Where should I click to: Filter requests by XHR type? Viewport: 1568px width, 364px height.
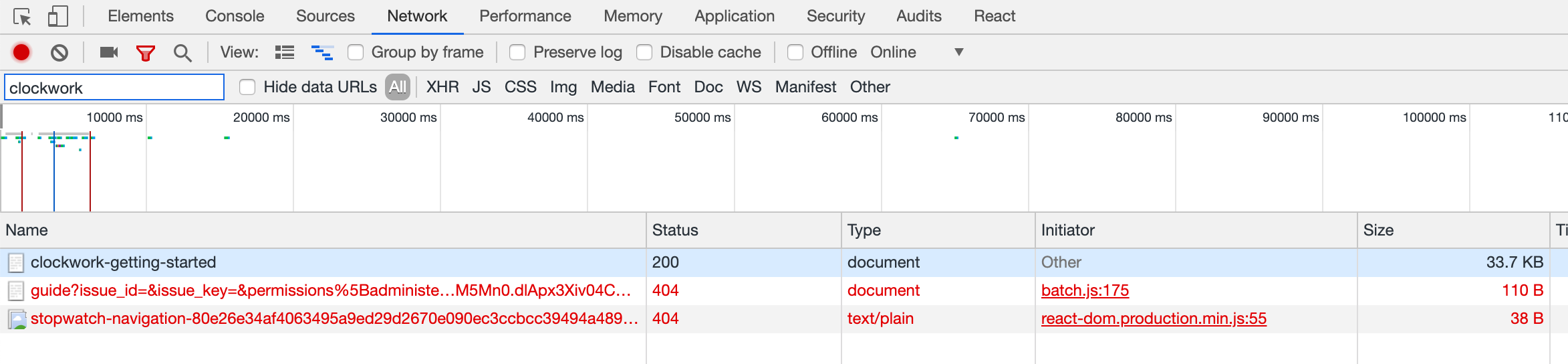pos(442,87)
